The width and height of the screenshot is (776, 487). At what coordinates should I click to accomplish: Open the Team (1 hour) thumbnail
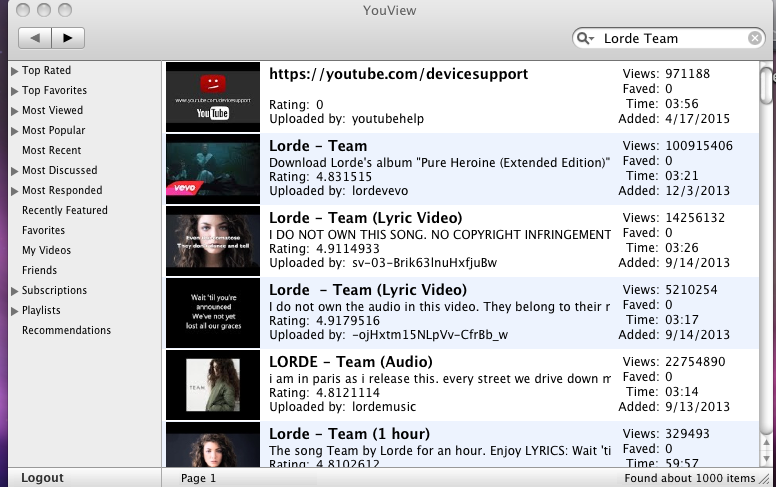213,444
